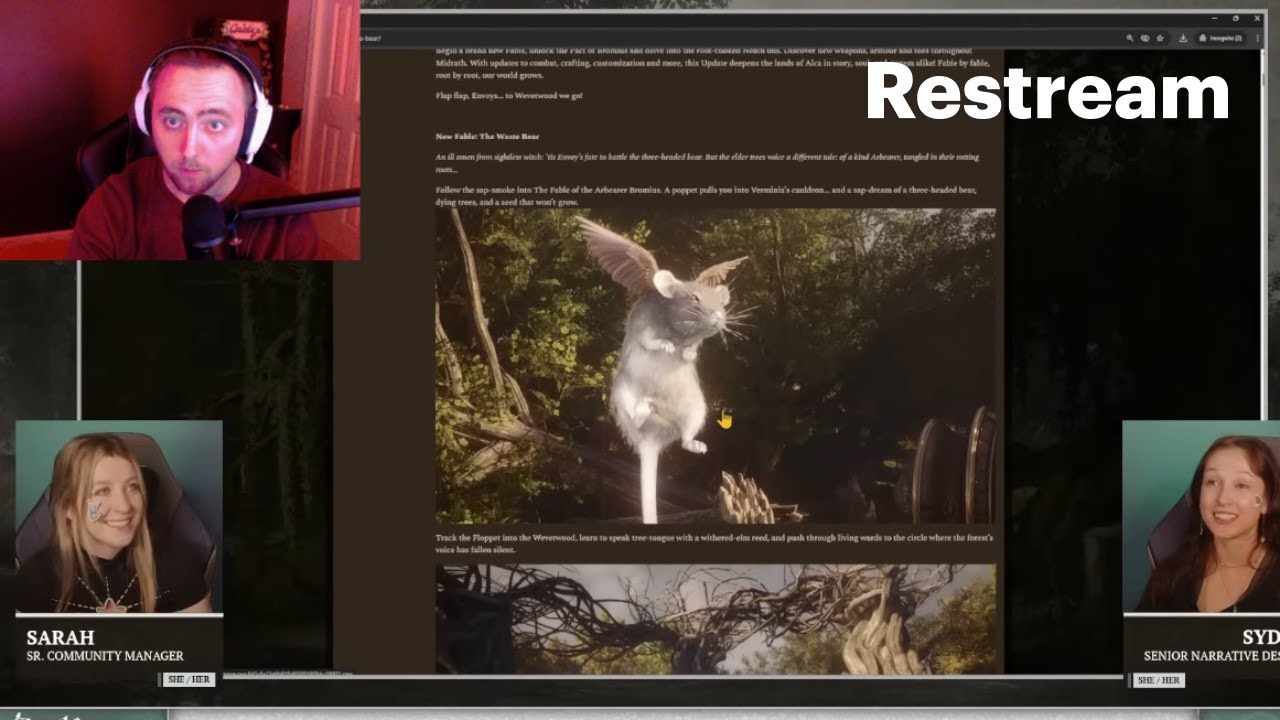This screenshot has width=1280, height=720.
Task: Click the zoom magnifier icon in address bar
Action: pos(1129,38)
